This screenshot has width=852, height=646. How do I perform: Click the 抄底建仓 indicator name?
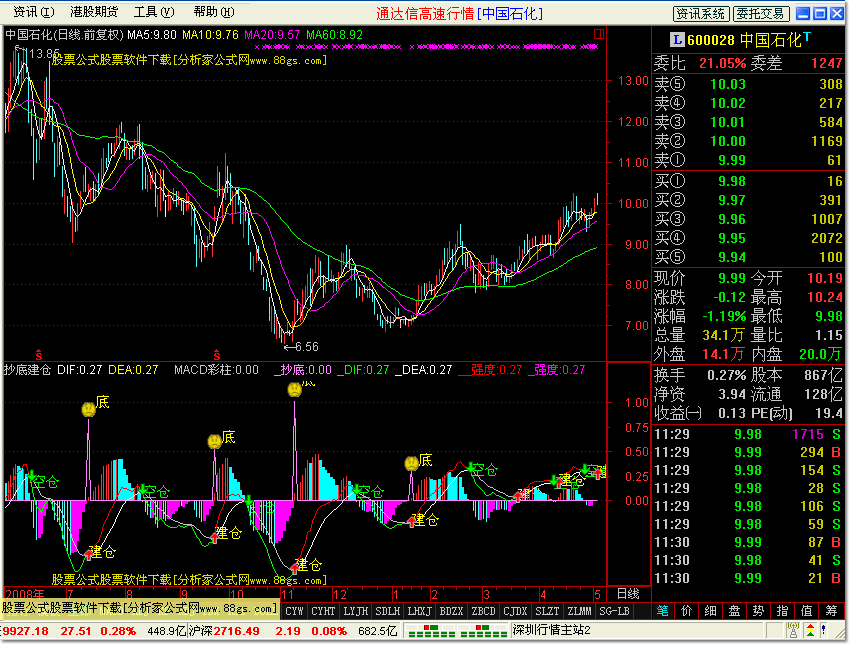28,370
